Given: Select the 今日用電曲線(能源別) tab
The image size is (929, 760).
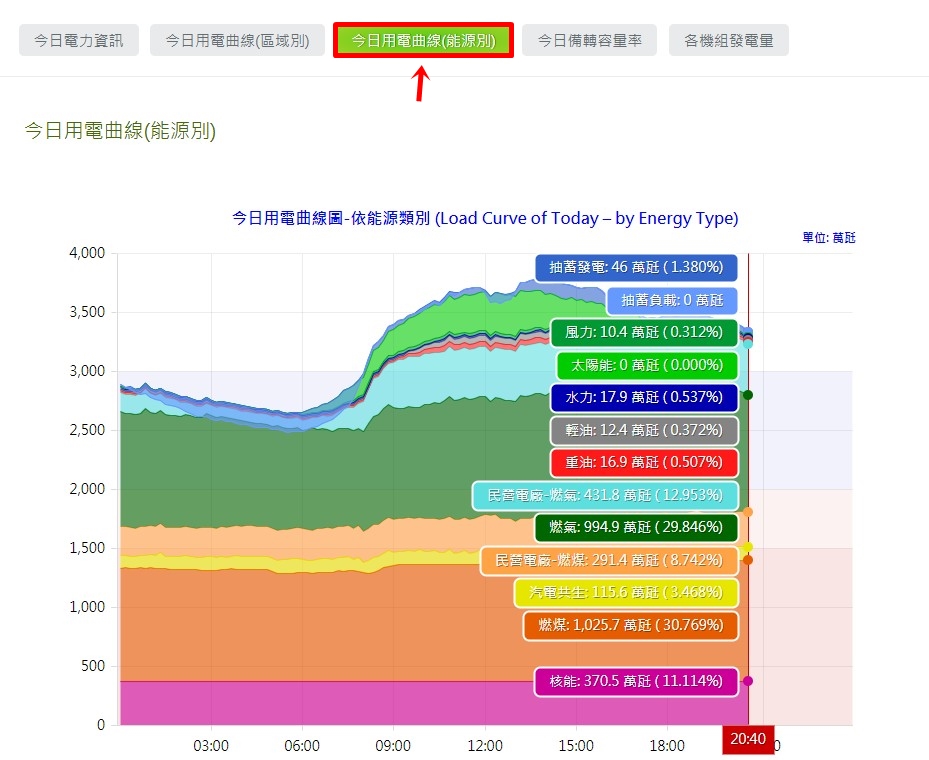Looking at the screenshot, I should pos(423,40).
